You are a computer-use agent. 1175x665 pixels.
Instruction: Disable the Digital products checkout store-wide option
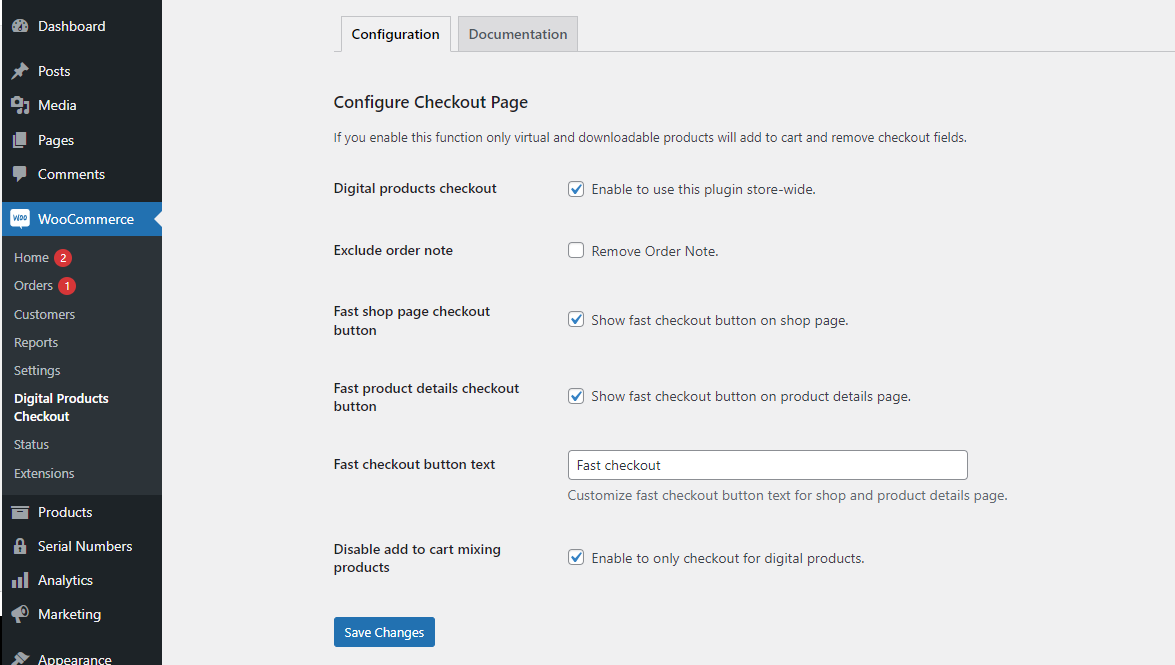[x=576, y=188]
